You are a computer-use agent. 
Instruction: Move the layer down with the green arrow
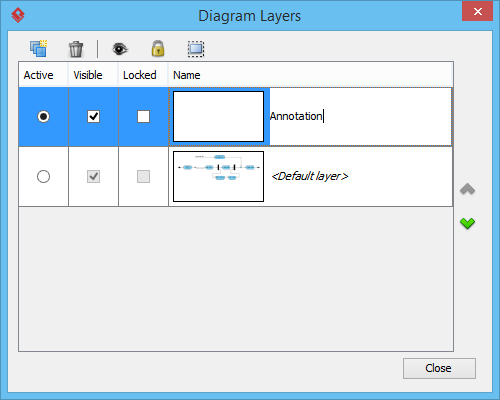point(467,223)
